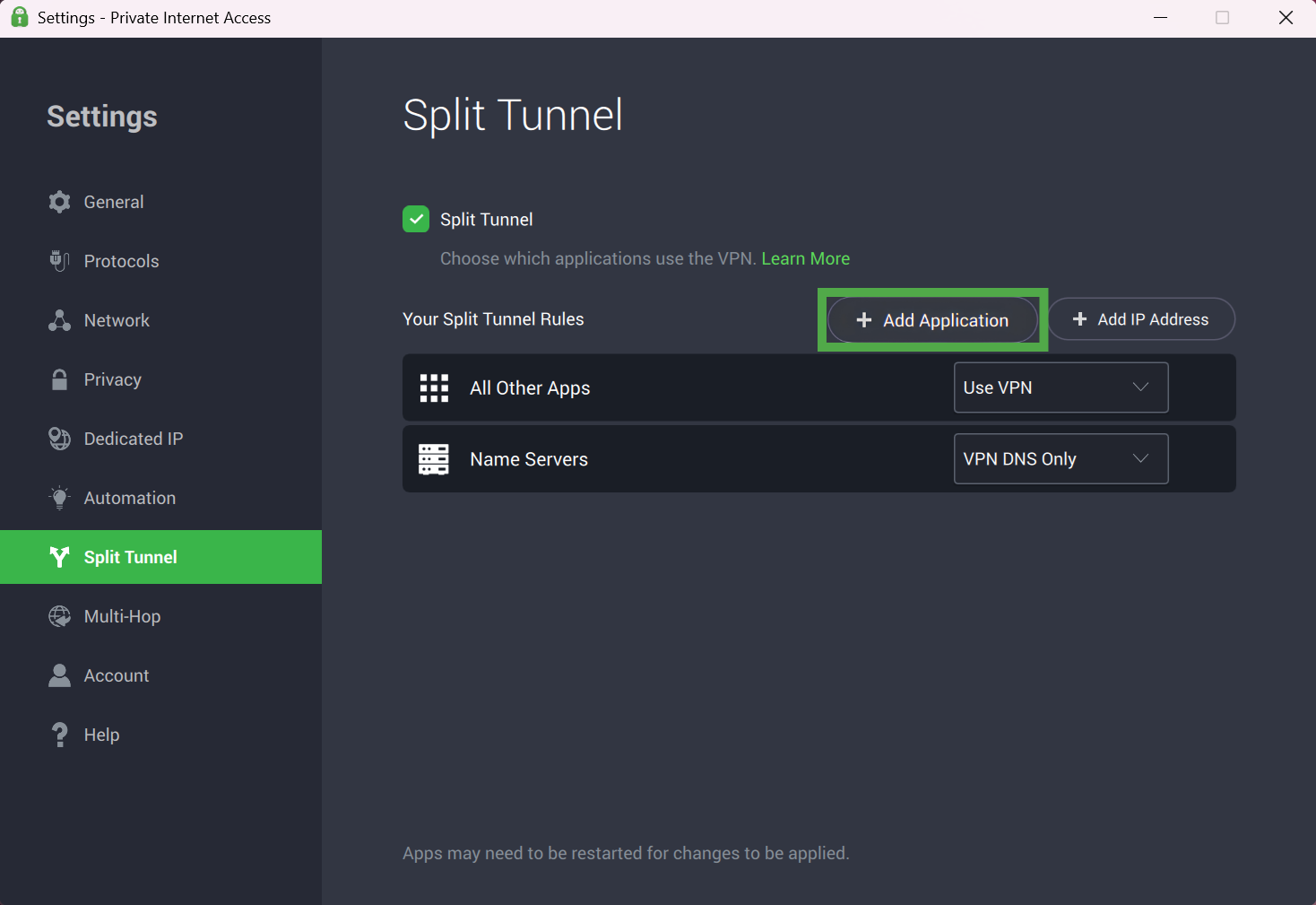Open the VPN DNS Only dropdown
1316x905 pixels.
click(x=1061, y=458)
